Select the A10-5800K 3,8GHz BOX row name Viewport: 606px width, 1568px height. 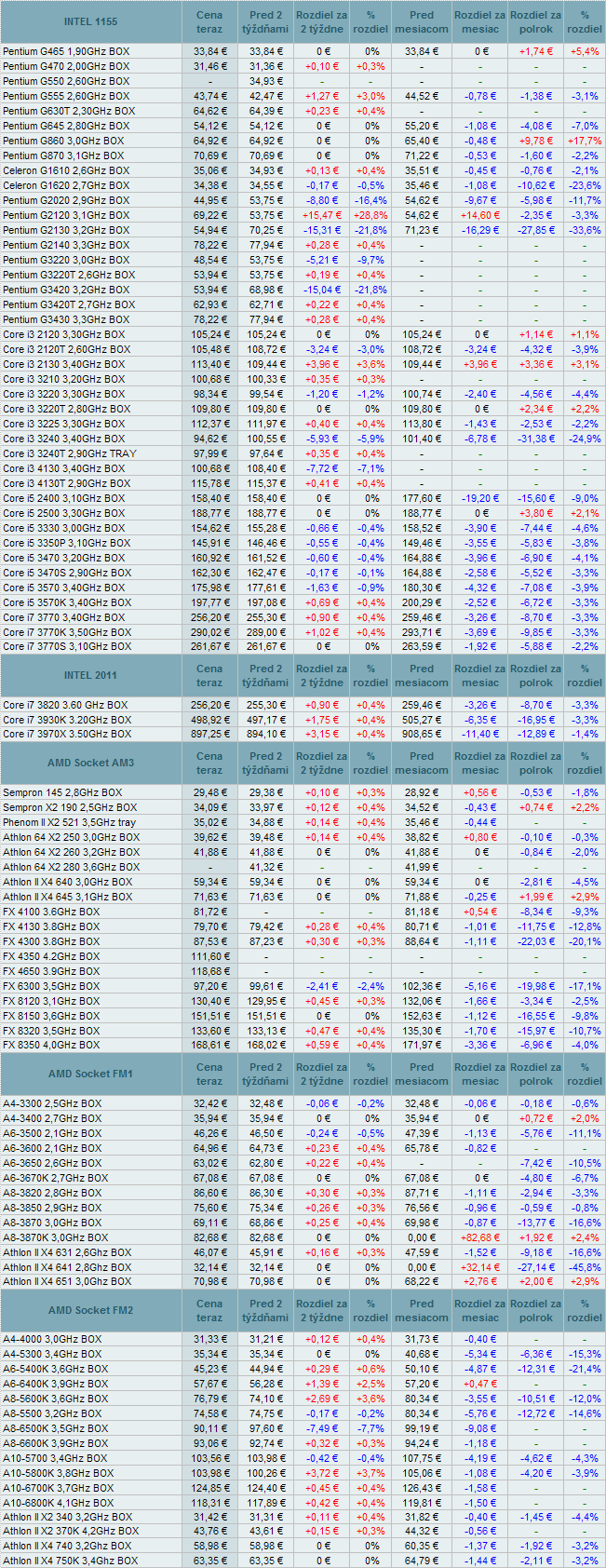59,1473
